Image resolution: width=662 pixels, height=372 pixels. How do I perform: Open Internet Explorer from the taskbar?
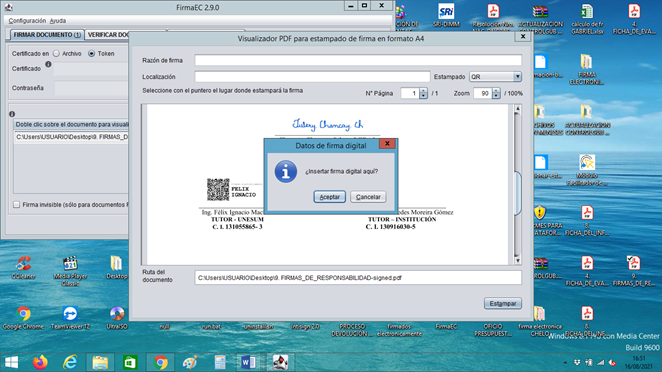70,362
